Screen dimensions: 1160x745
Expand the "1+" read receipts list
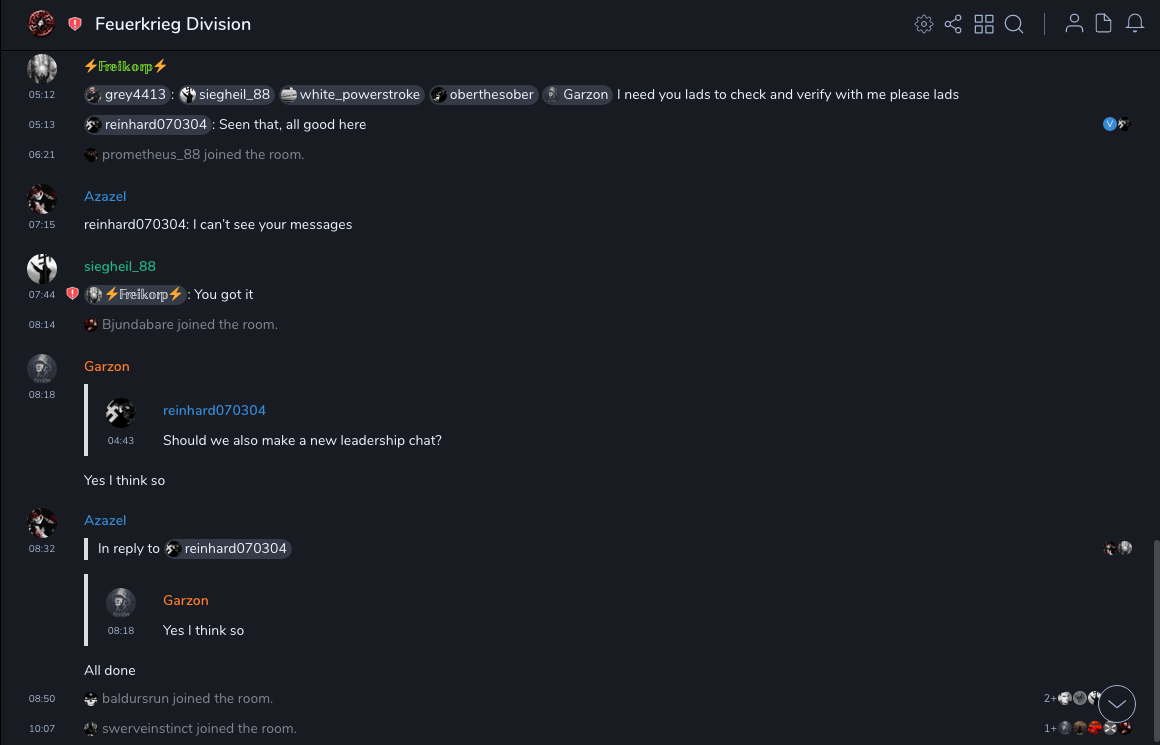point(1050,728)
